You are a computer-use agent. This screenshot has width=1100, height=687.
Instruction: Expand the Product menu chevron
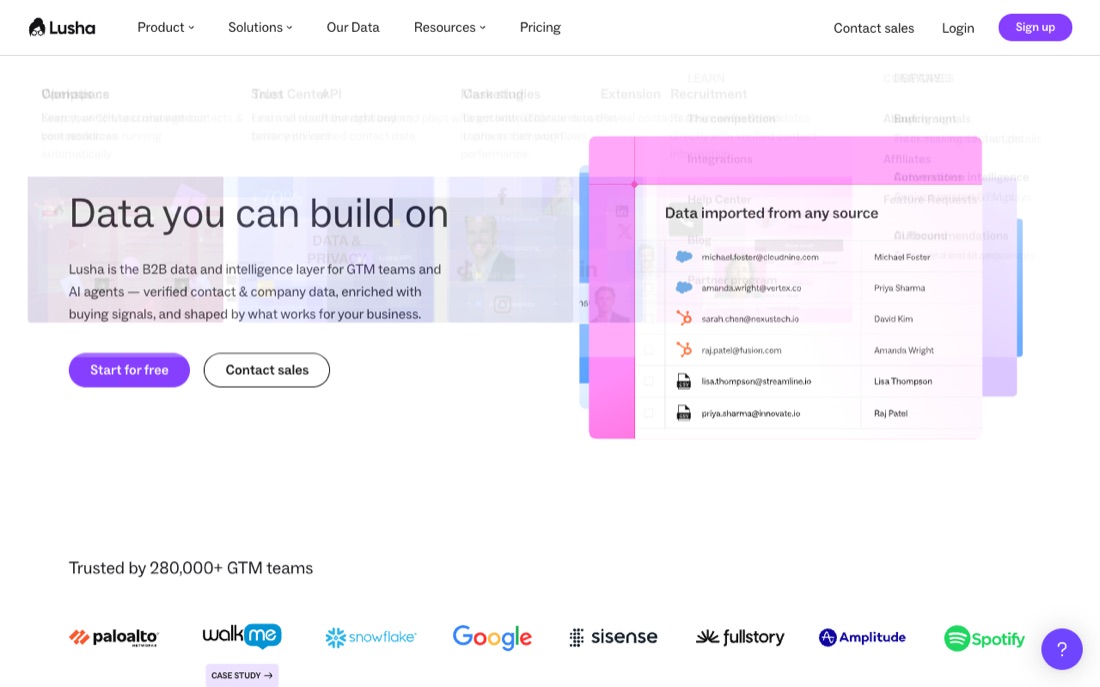pos(191,28)
